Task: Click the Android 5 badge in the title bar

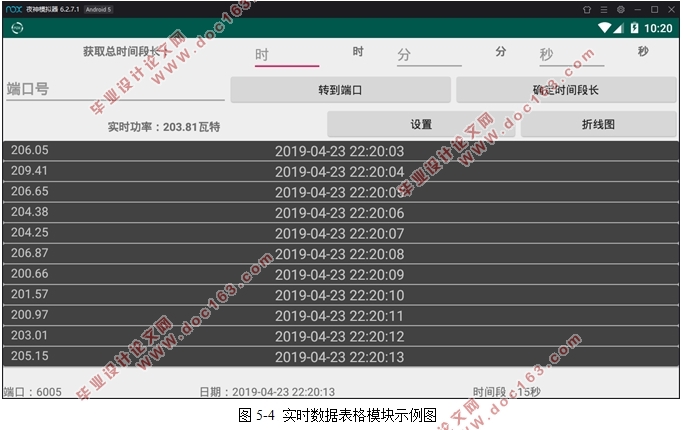Action: [98, 9]
